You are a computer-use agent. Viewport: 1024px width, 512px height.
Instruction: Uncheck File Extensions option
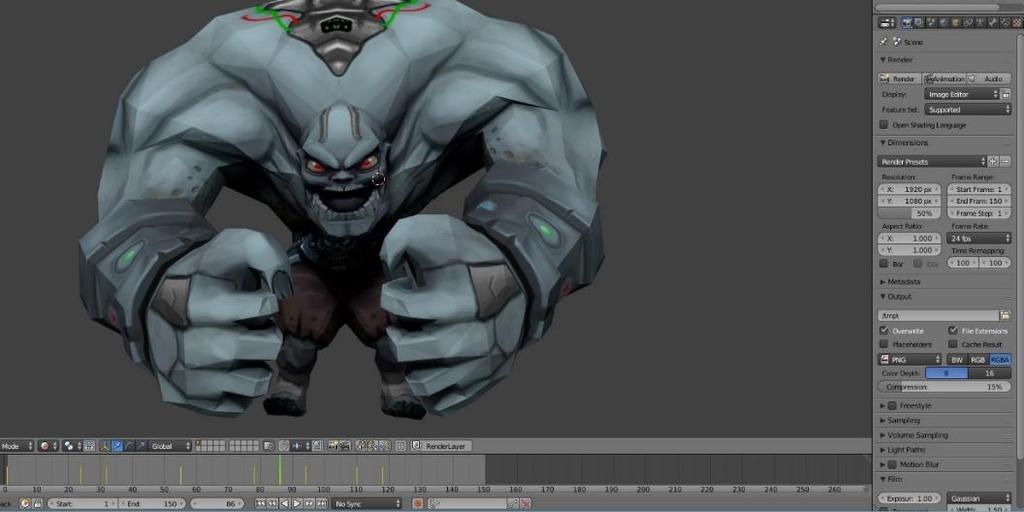953,330
